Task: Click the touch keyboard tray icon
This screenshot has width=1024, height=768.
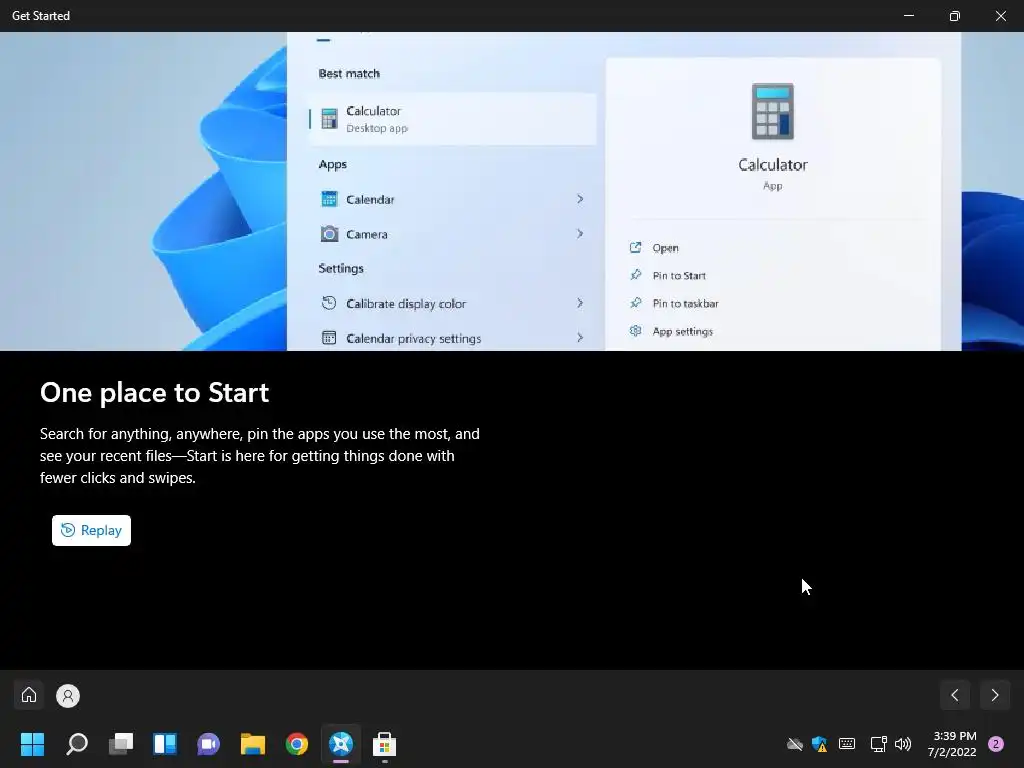Action: (x=847, y=744)
